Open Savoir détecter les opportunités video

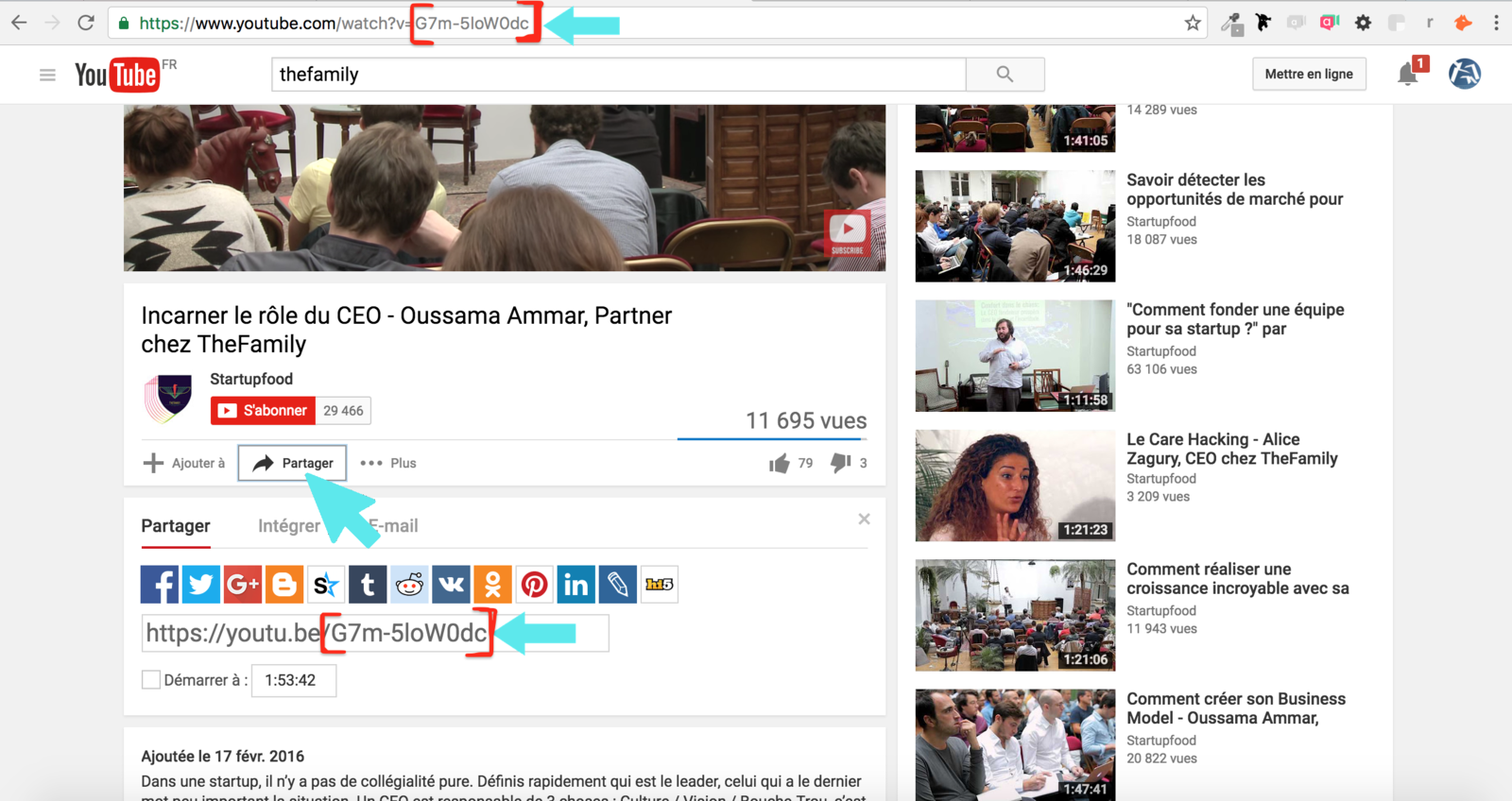click(1234, 189)
